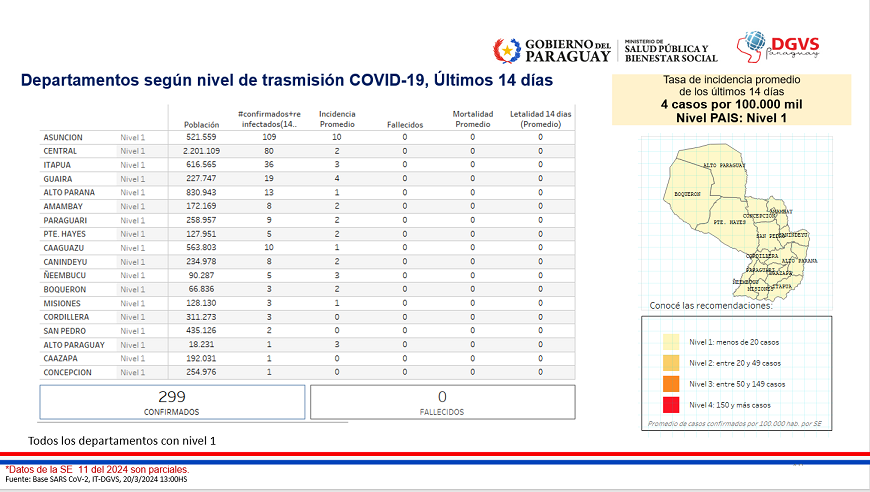Select the Nivel 1 yellow legend swatch
This screenshot has height=492, width=870.
pos(670,341)
